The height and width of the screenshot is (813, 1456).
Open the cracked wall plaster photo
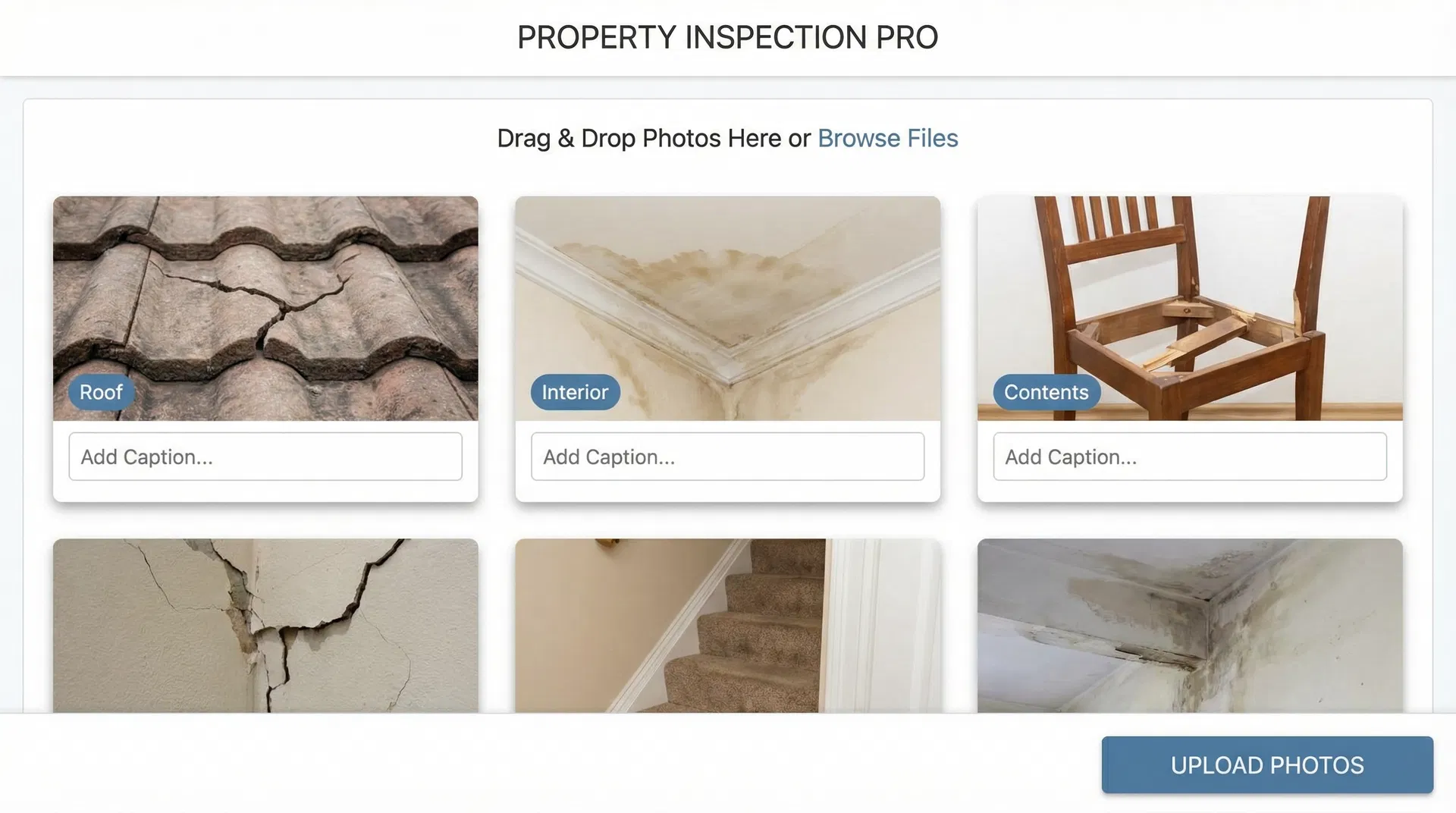(x=265, y=626)
